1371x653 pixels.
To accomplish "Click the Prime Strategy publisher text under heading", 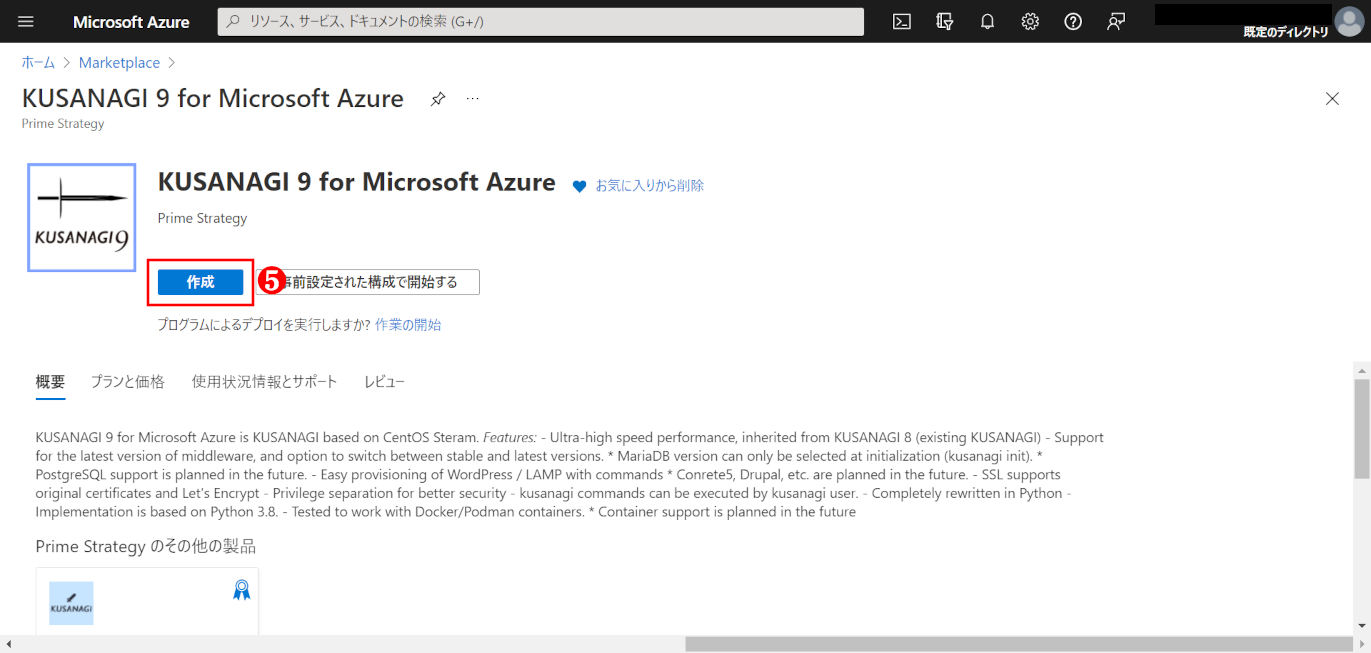I will point(202,218).
